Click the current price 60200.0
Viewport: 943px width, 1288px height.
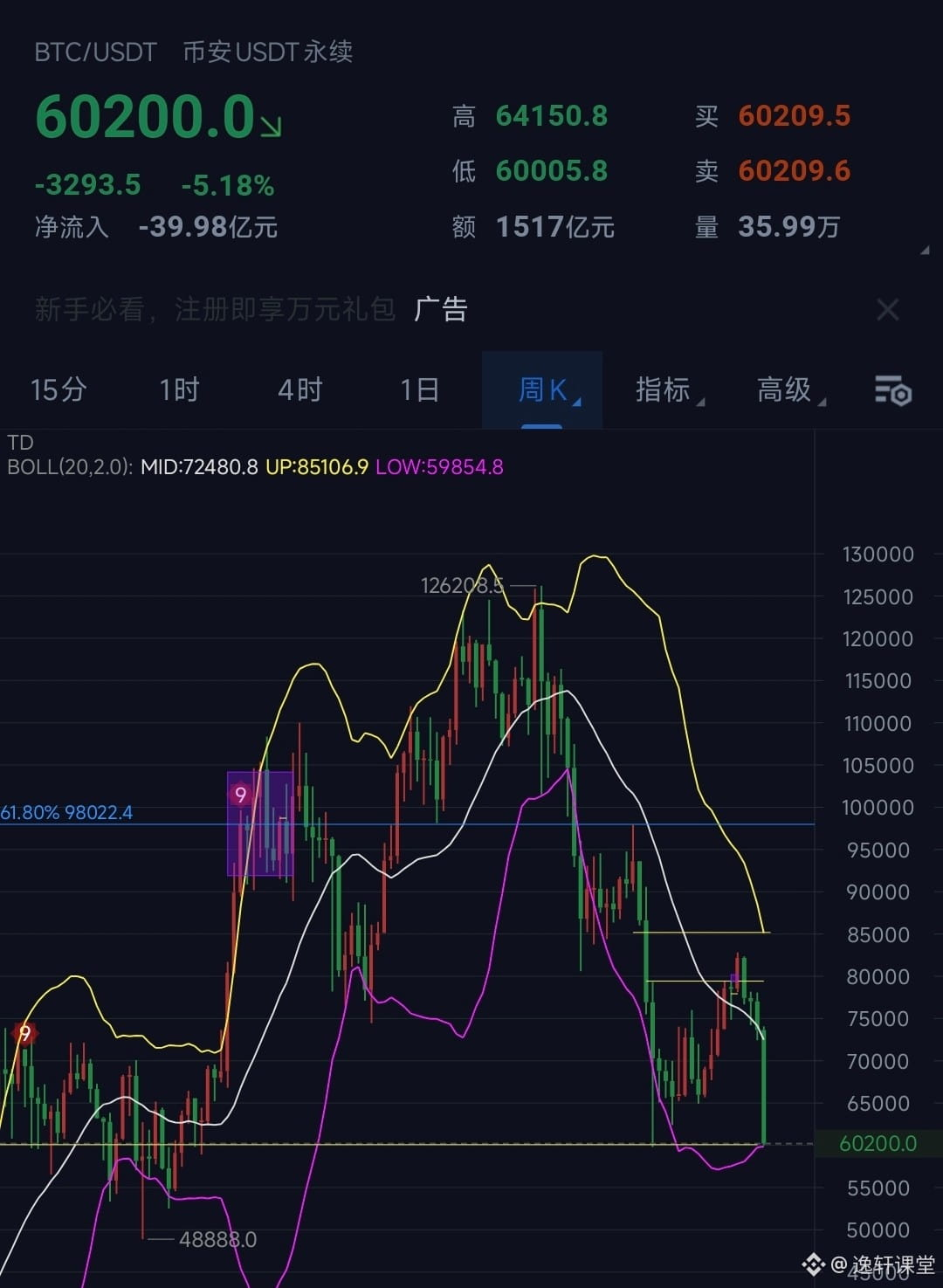[x=145, y=116]
